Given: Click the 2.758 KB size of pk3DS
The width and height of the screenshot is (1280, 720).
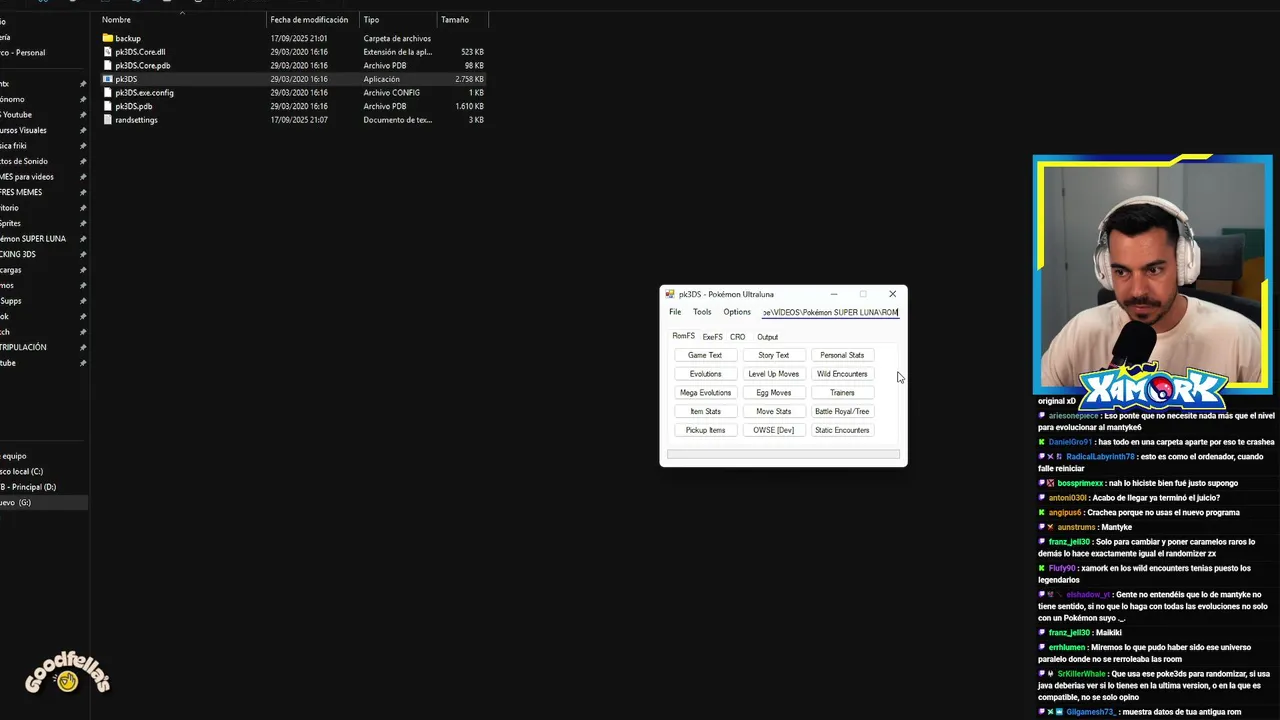Looking at the screenshot, I should (x=469, y=79).
